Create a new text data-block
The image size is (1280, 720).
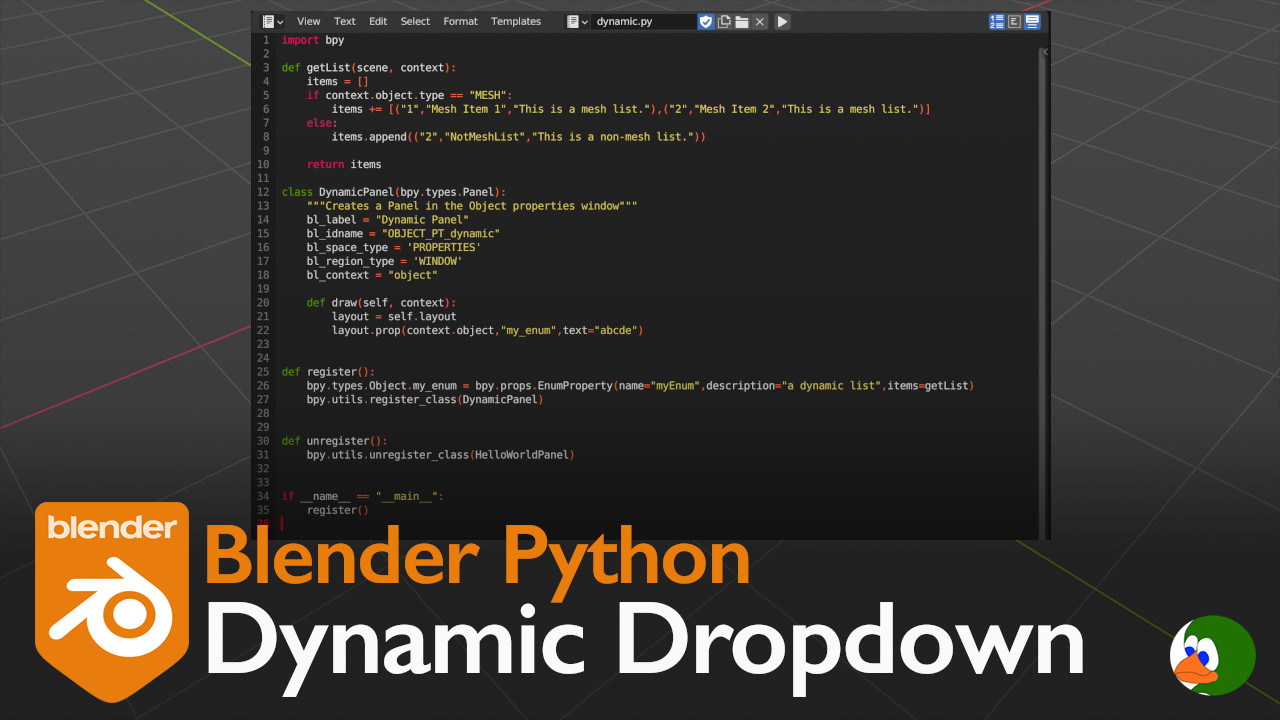click(724, 21)
